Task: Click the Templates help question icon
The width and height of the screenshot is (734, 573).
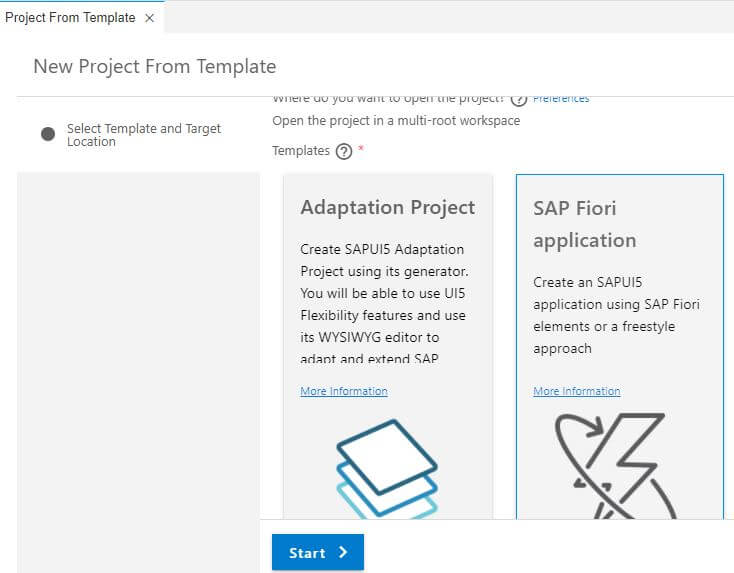Action: point(344,151)
